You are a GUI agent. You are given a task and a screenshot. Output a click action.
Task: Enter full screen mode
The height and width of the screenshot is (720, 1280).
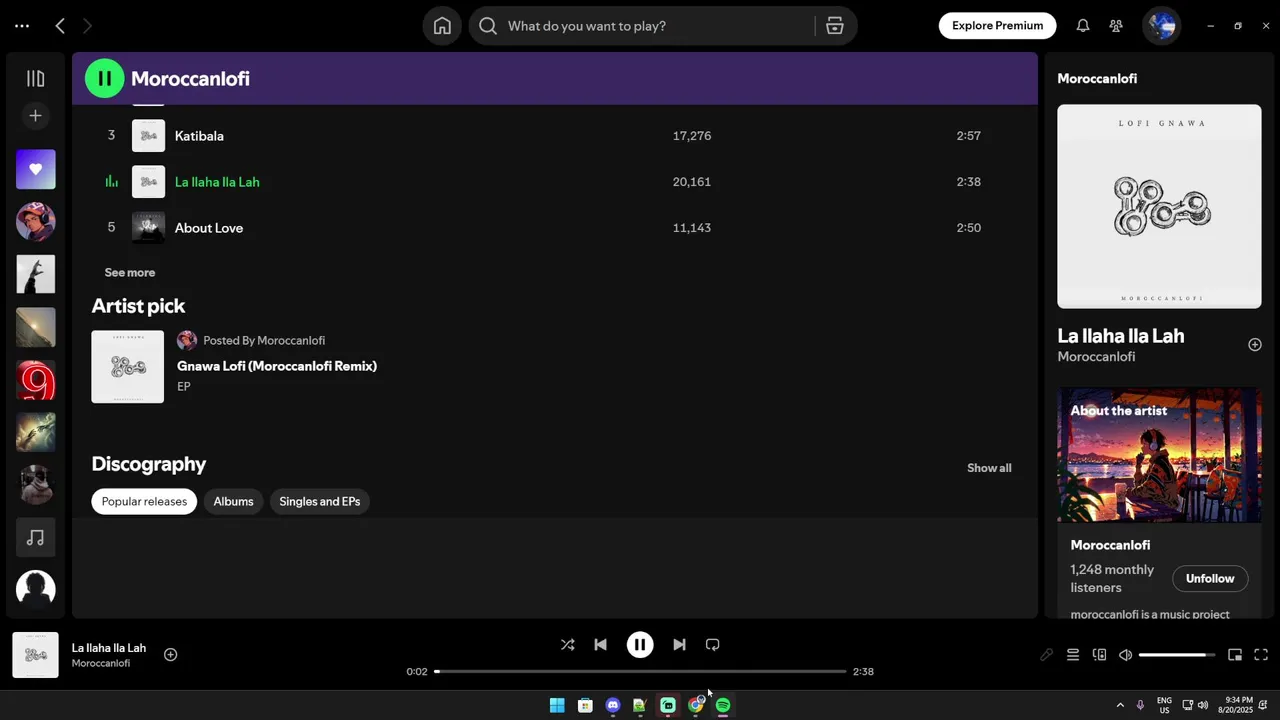[x=1261, y=655]
